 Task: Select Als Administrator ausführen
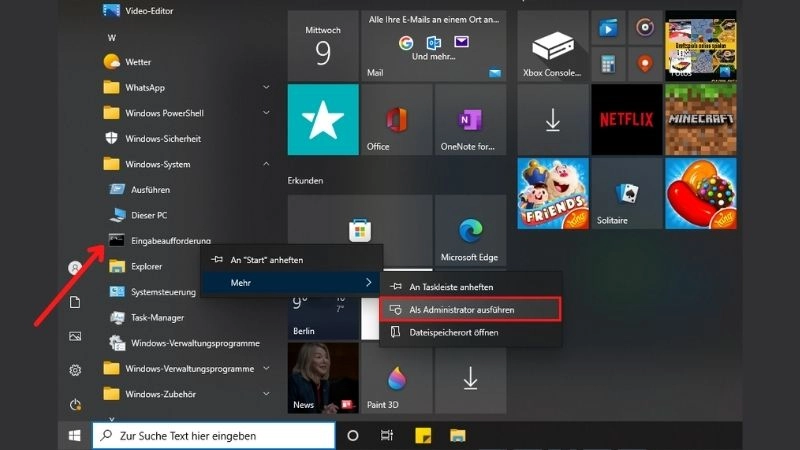(x=470, y=310)
